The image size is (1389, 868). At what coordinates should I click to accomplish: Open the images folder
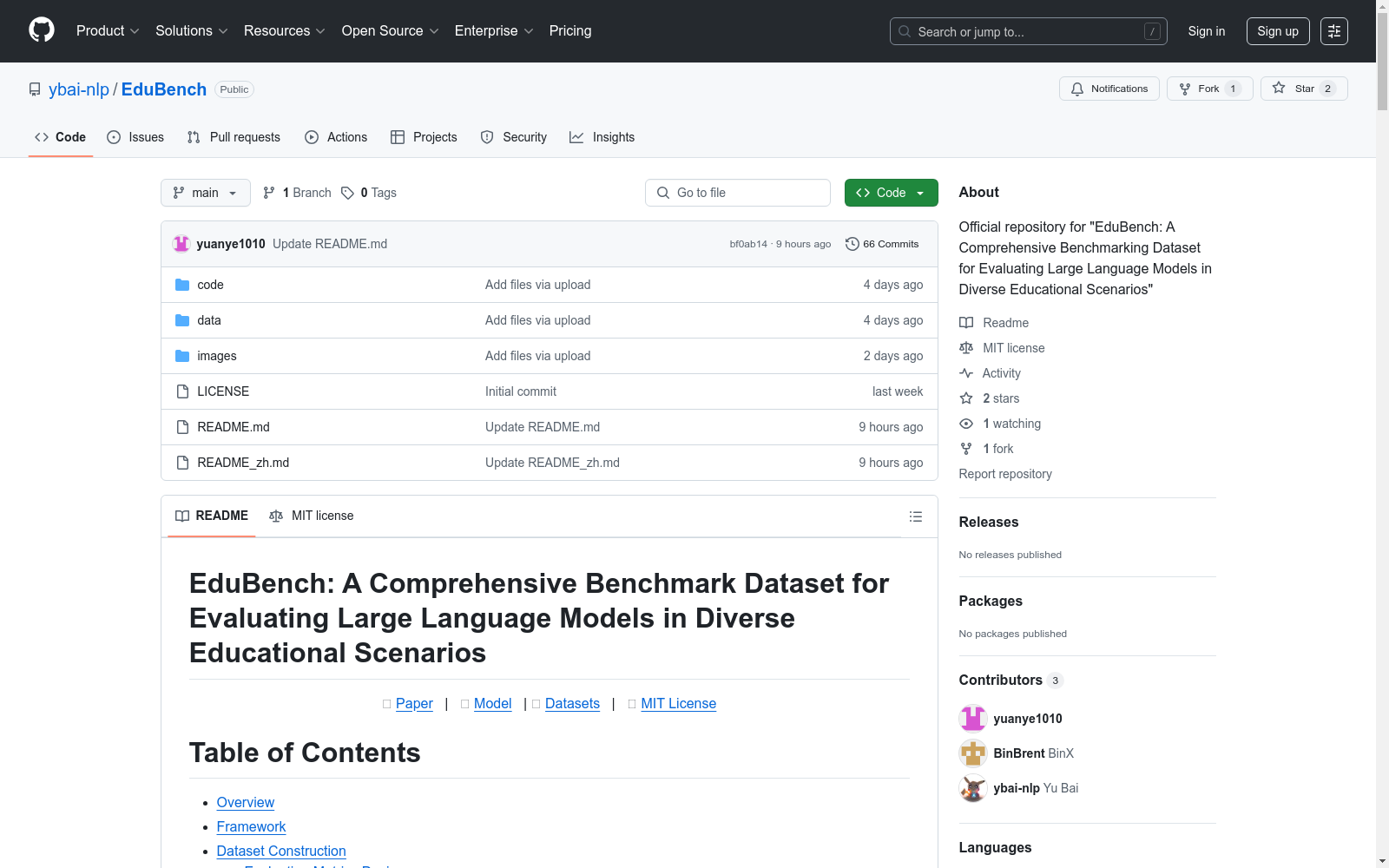[x=217, y=356]
